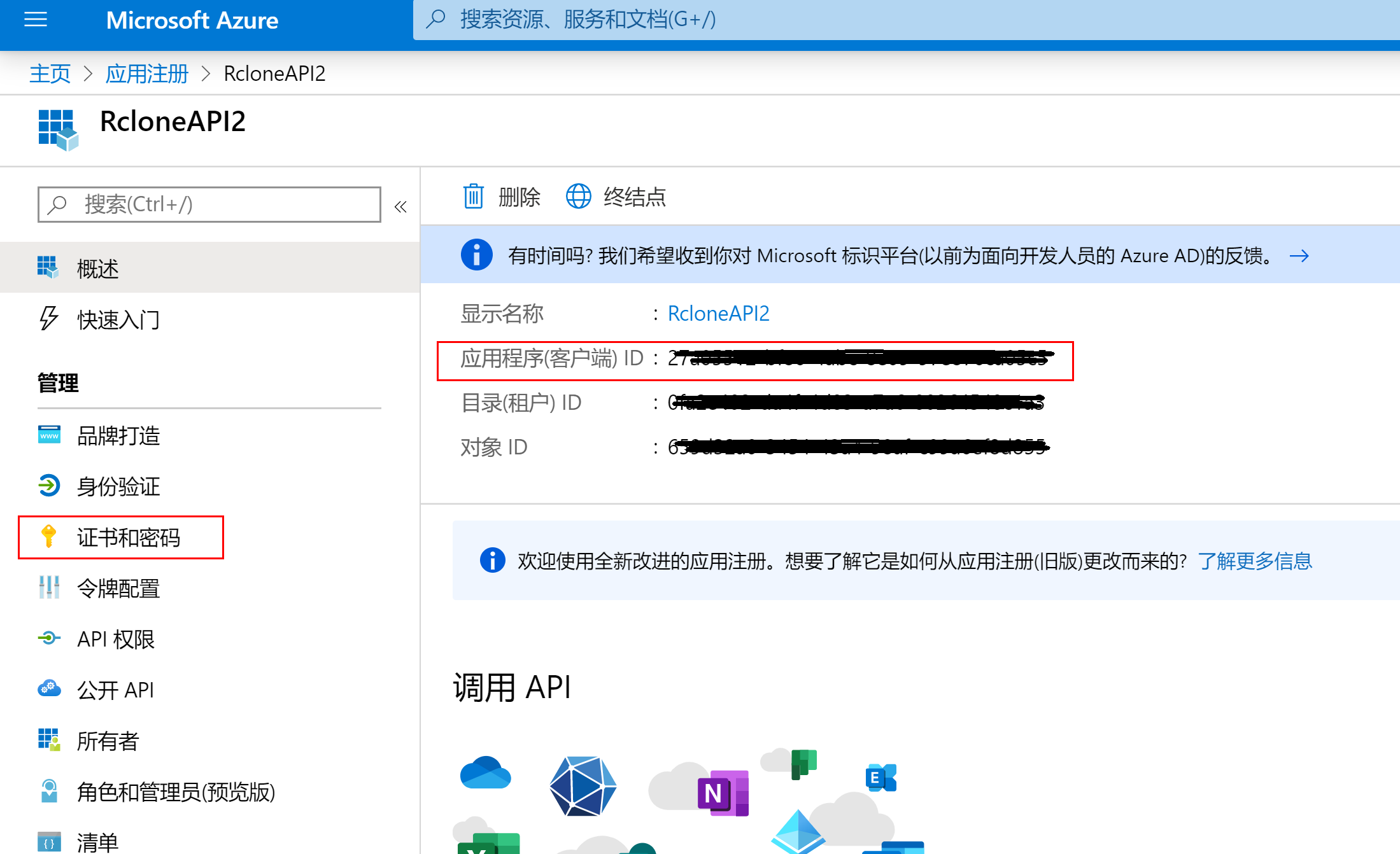
Task: Open API 权限 menu item
Action: click(210, 640)
